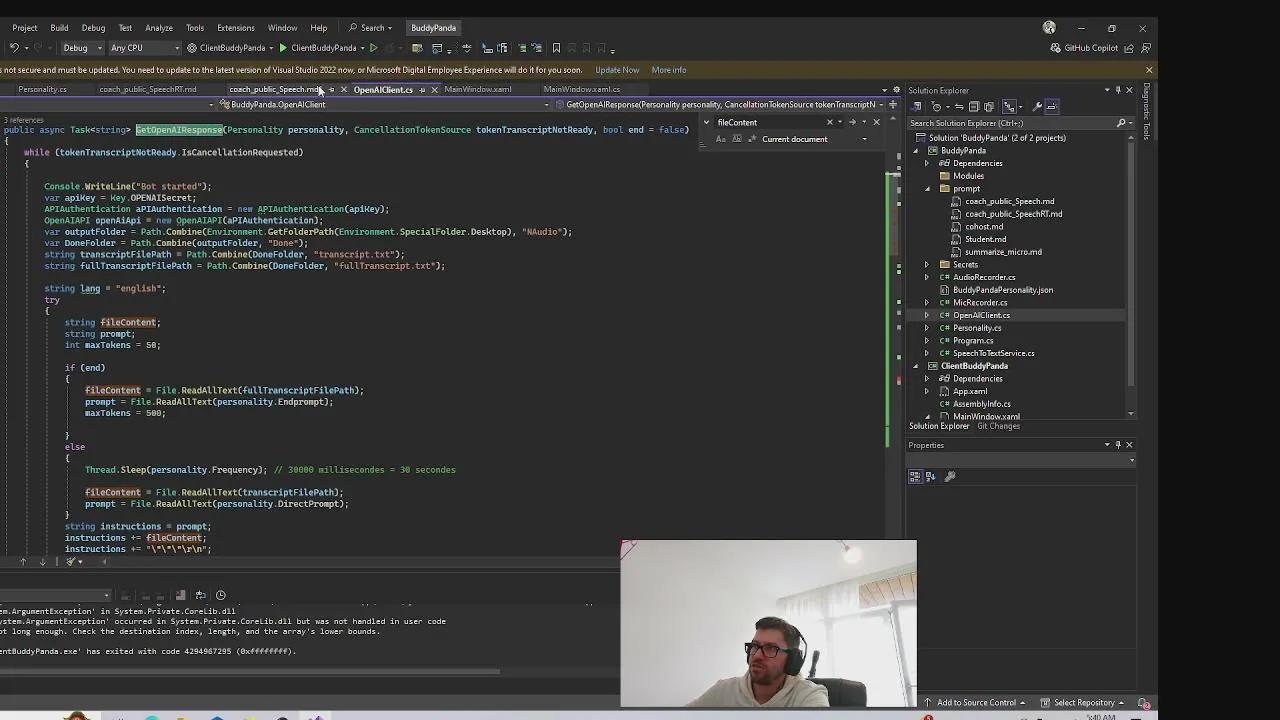Click the More info link
The height and width of the screenshot is (720, 1280).
click(x=669, y=70)
